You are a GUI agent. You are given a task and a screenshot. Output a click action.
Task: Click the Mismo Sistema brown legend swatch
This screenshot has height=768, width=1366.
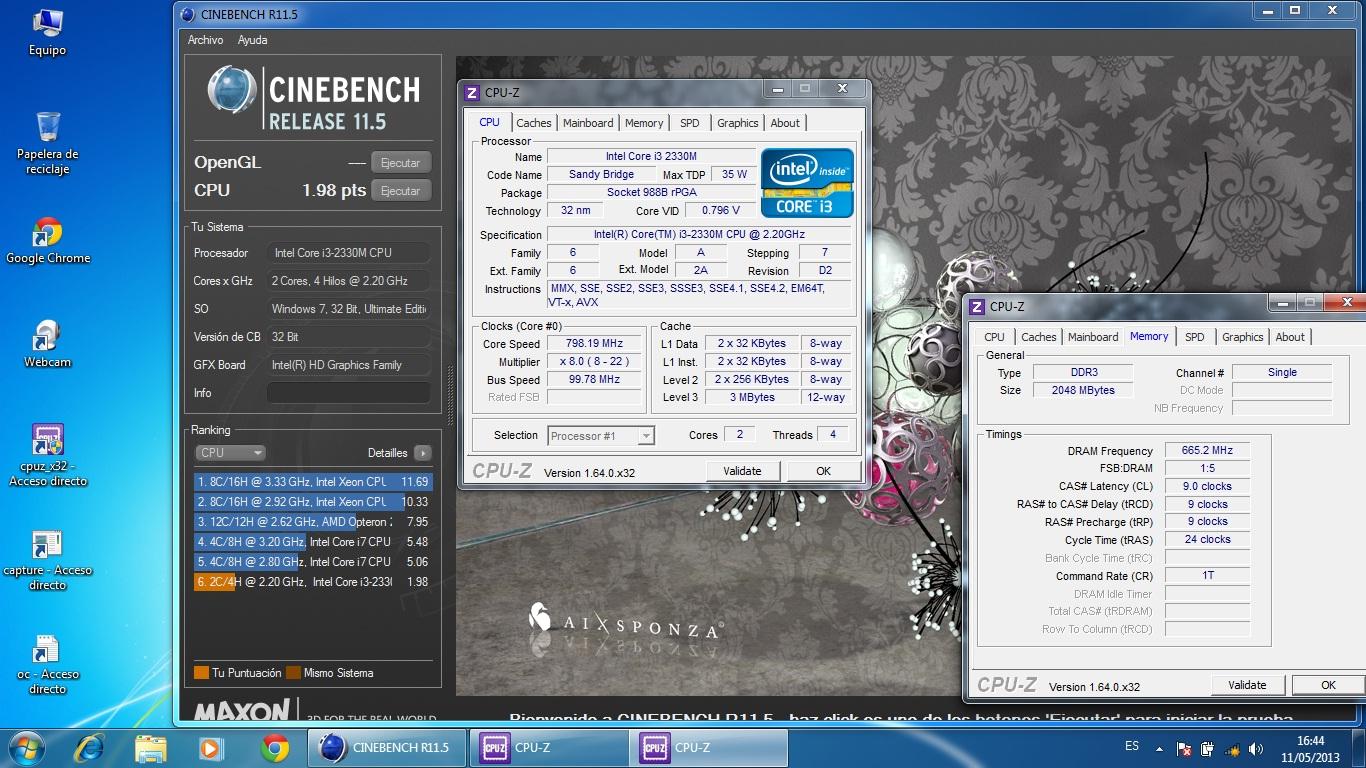[x=293, y=673]
